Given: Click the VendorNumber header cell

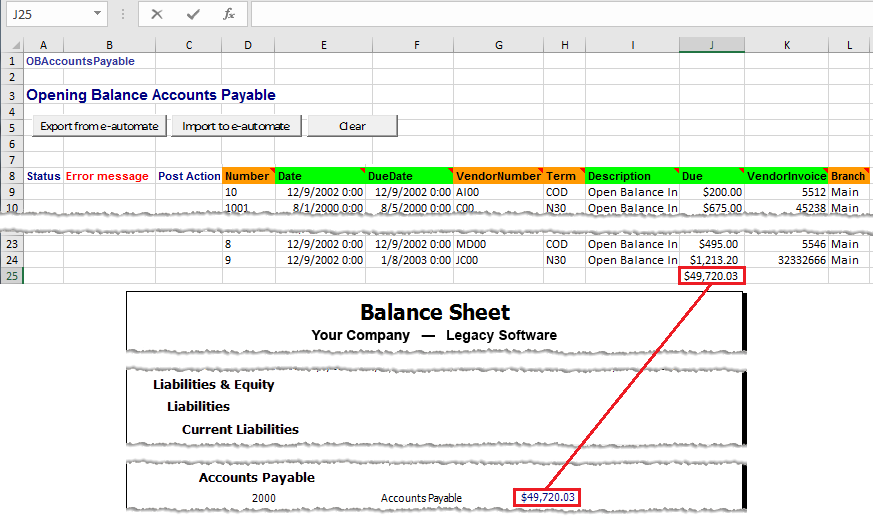Looking at the screenshot, I should [497, 176].
